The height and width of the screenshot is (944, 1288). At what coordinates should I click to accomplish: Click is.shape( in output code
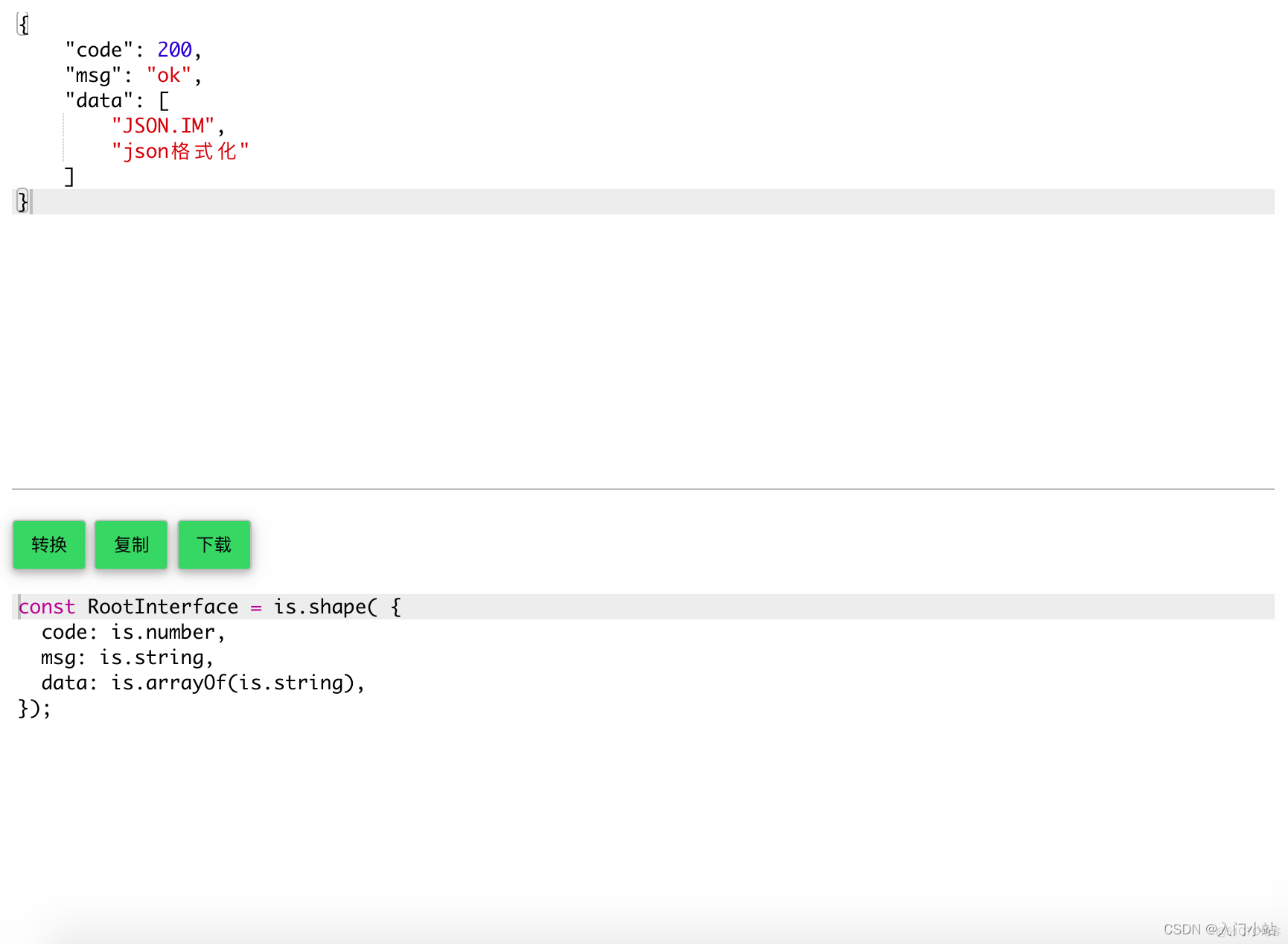point(325,607)
